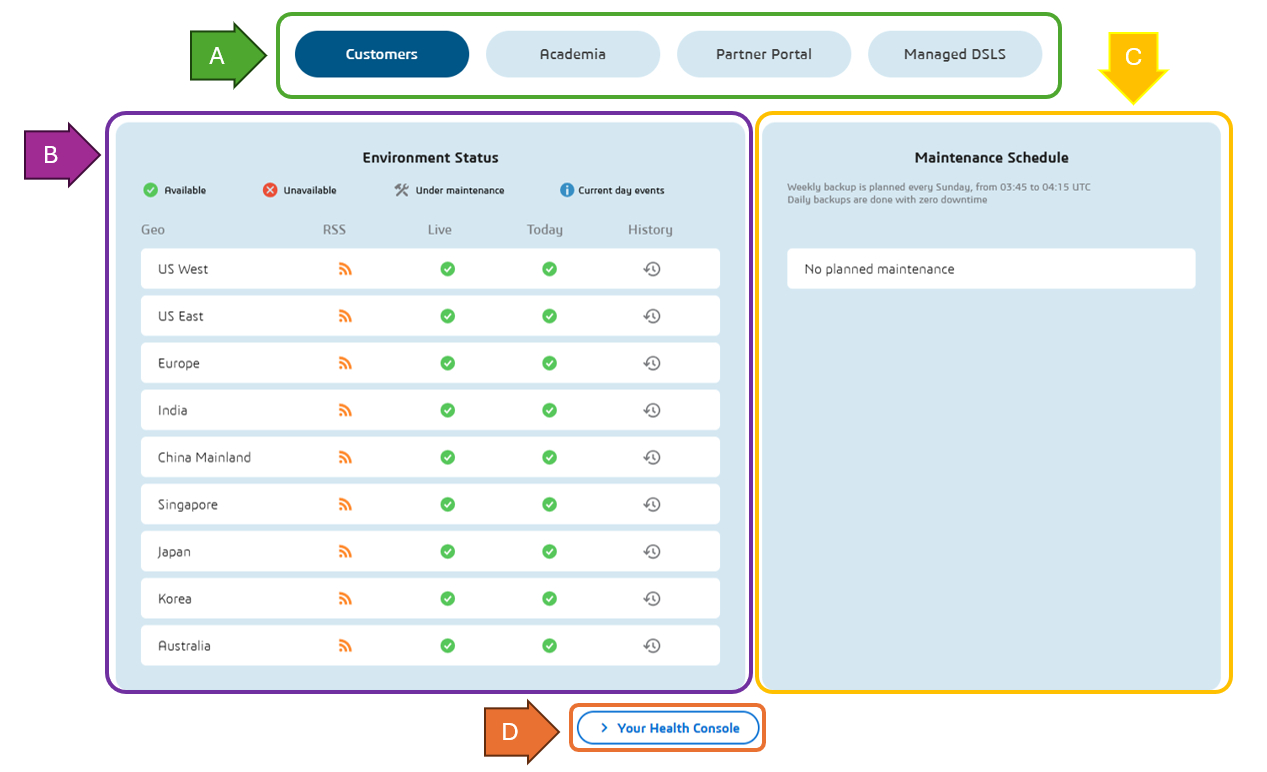This screenshot has width=1267, height=772.
Task: Open the RSS feed for Europe
Action: coord(345,362)
